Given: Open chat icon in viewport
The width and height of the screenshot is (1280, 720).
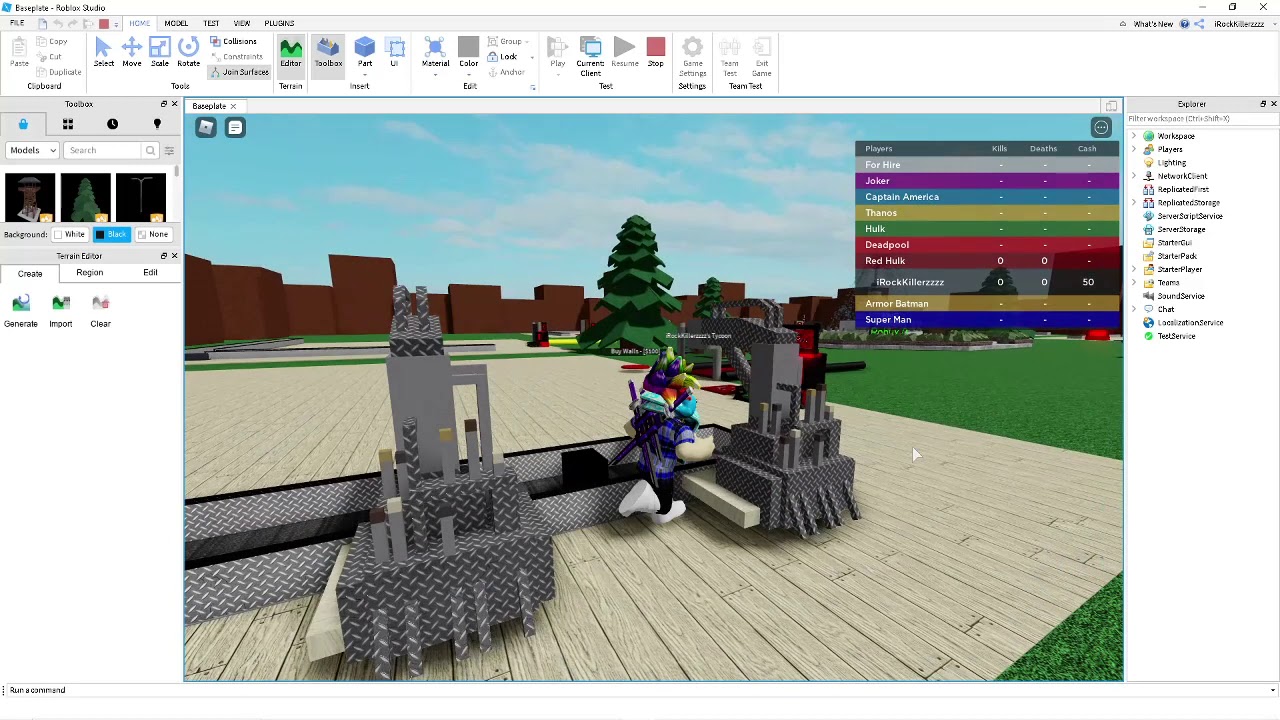Looking at the screenshot, I should click(235, 127).
